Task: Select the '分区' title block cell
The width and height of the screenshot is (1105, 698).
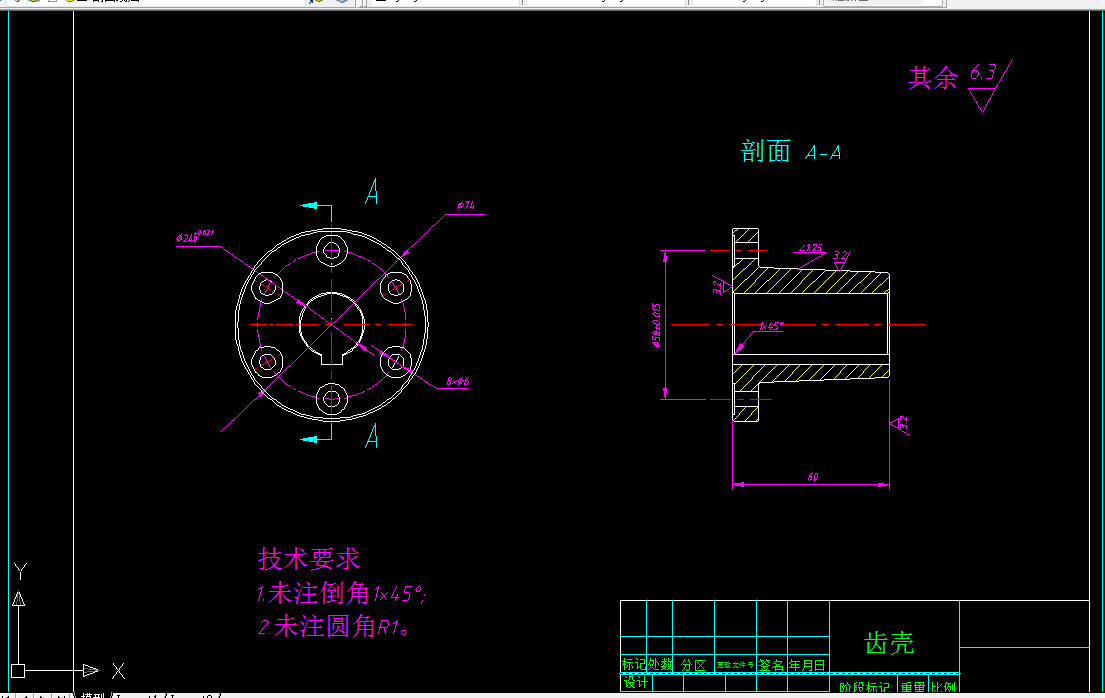Action: [x=693, y=665]
